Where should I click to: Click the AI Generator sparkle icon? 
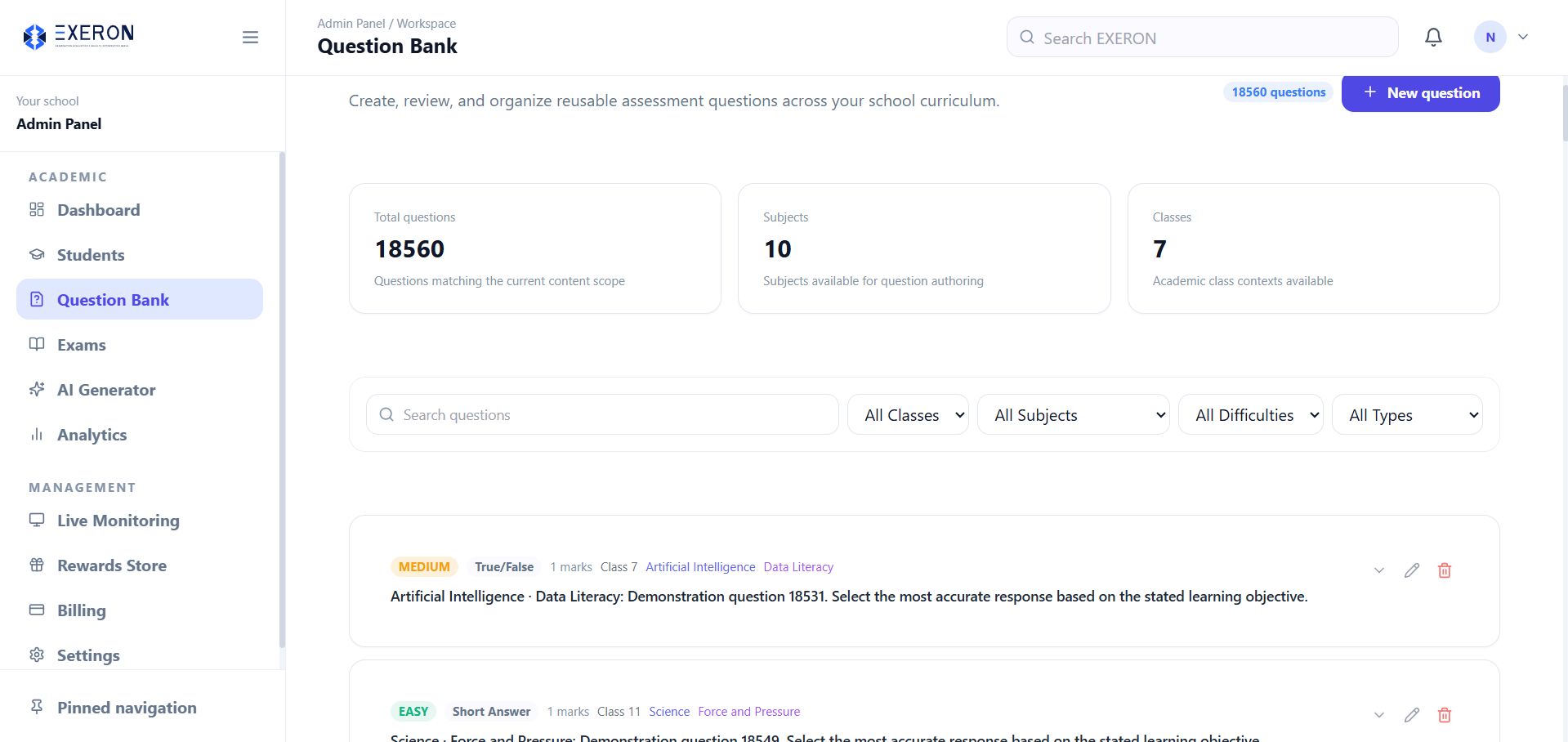[37, 389]
